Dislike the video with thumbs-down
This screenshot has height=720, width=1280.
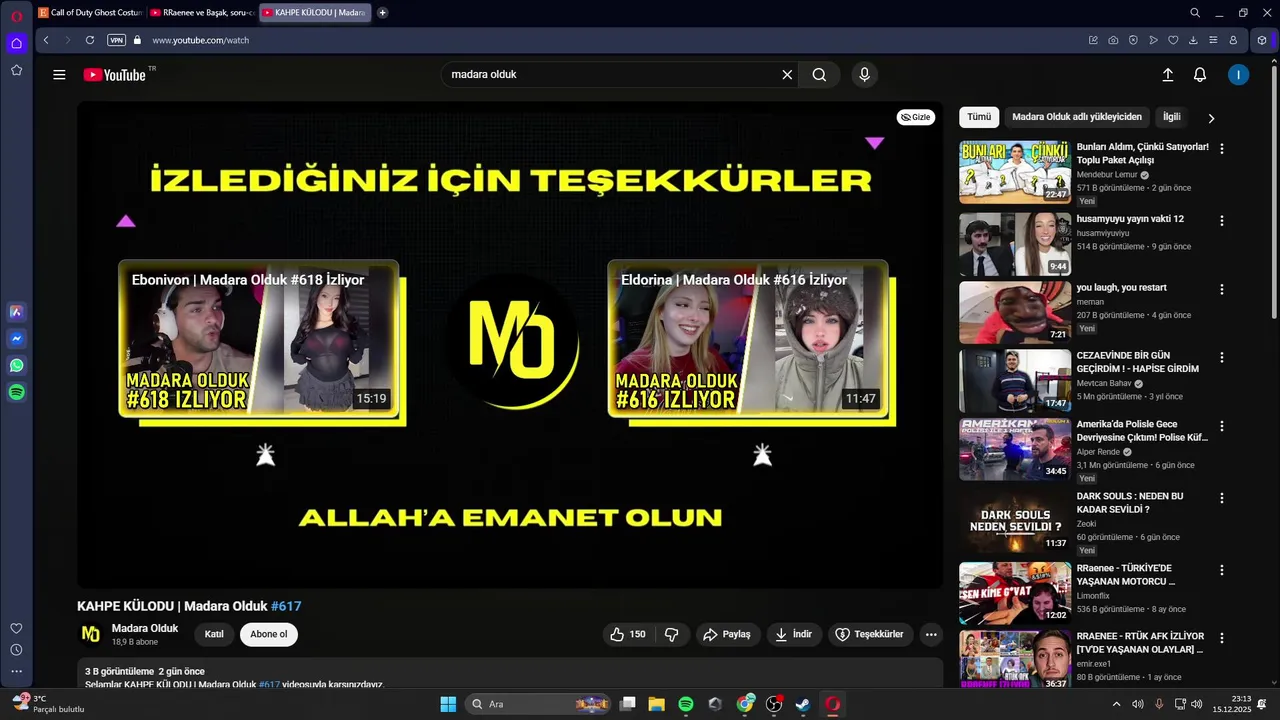[672, 634]
